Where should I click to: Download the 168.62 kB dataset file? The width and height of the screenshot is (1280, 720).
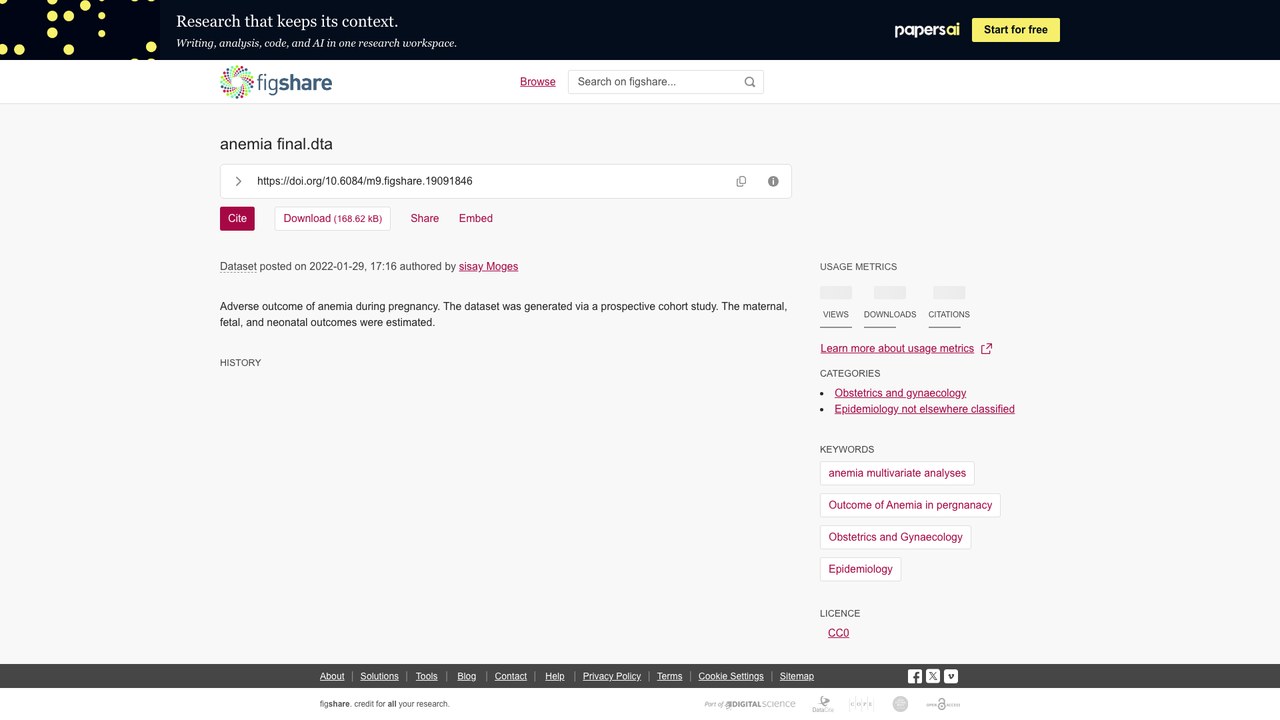(x=332, y=218)
